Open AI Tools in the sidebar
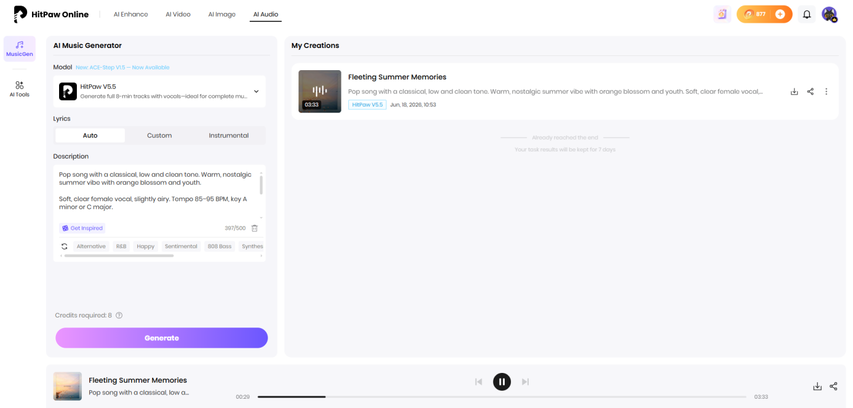853x408 pixels. point(20,89)
